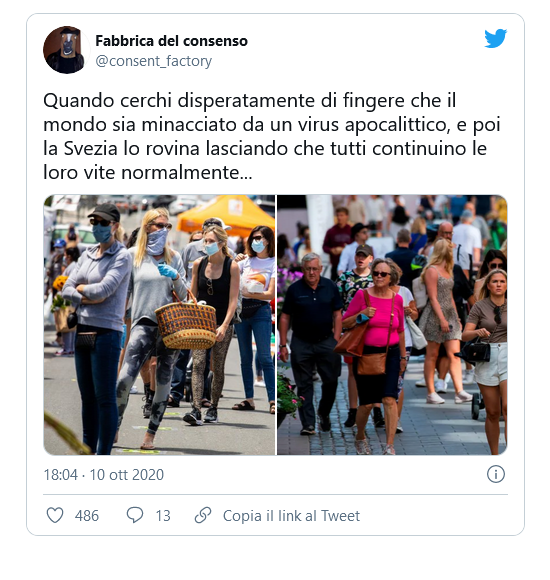The width and height of the screenshot is (550, 580).
Task: Open left photo of masked shoppers
Action: [x=159, y=325]
